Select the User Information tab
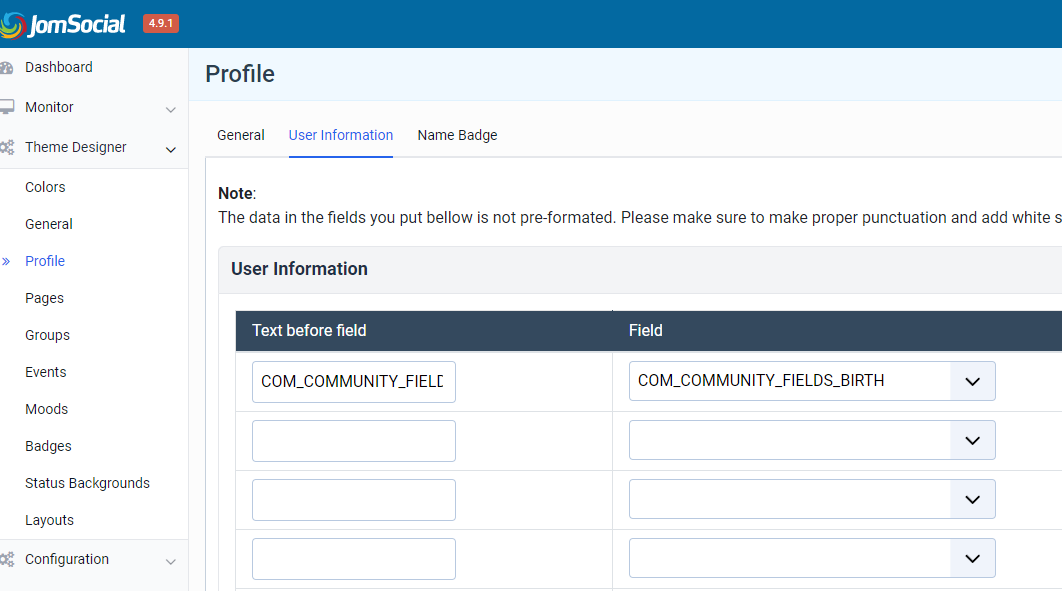 point(341,135)
